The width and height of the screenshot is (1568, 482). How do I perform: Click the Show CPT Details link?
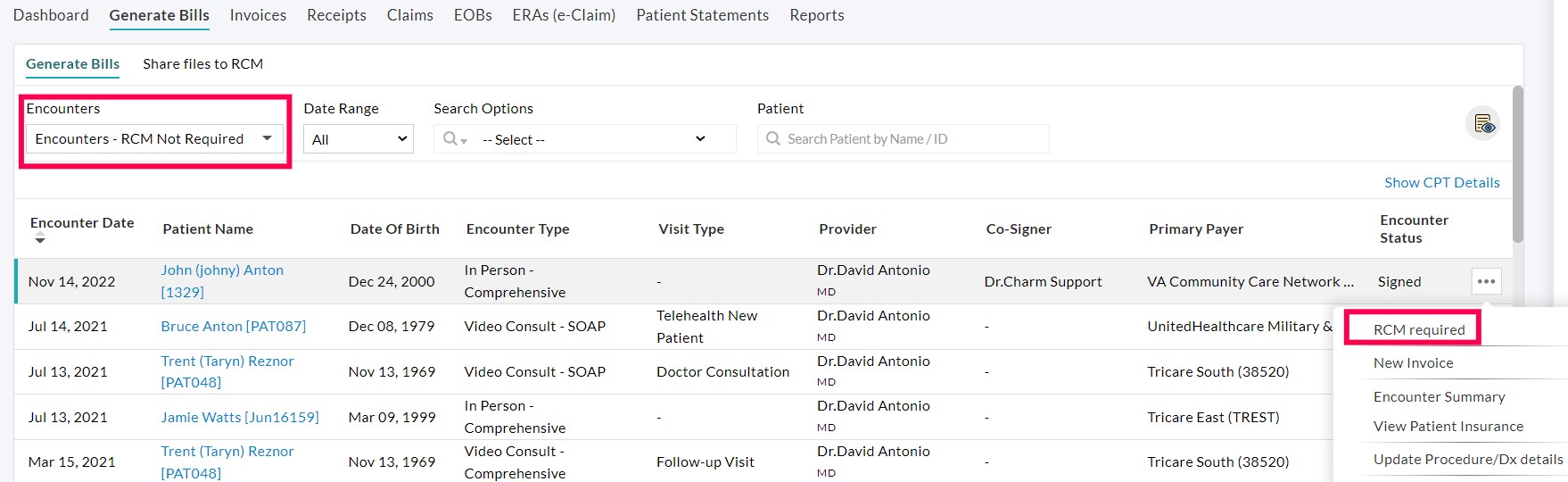[1441, 182]
